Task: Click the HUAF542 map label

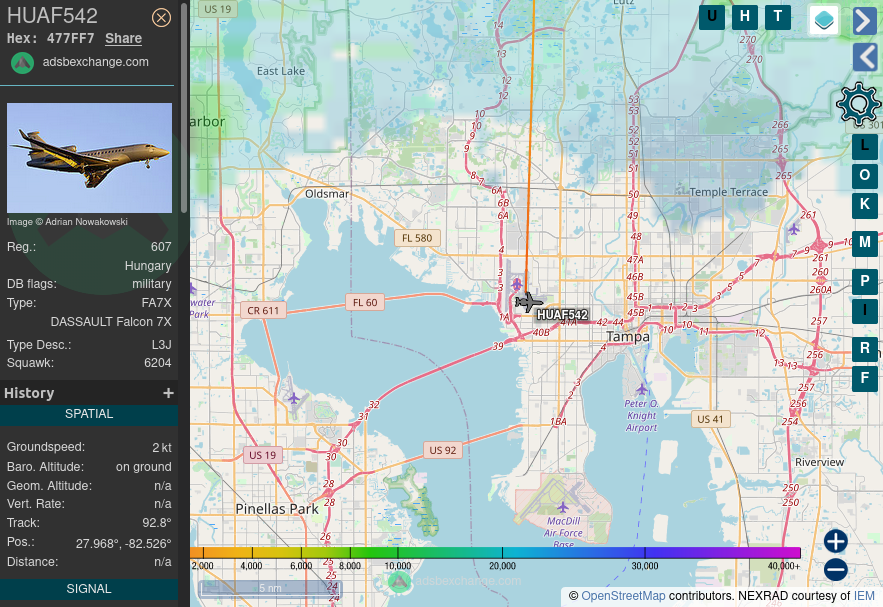Action: (562, 315)
